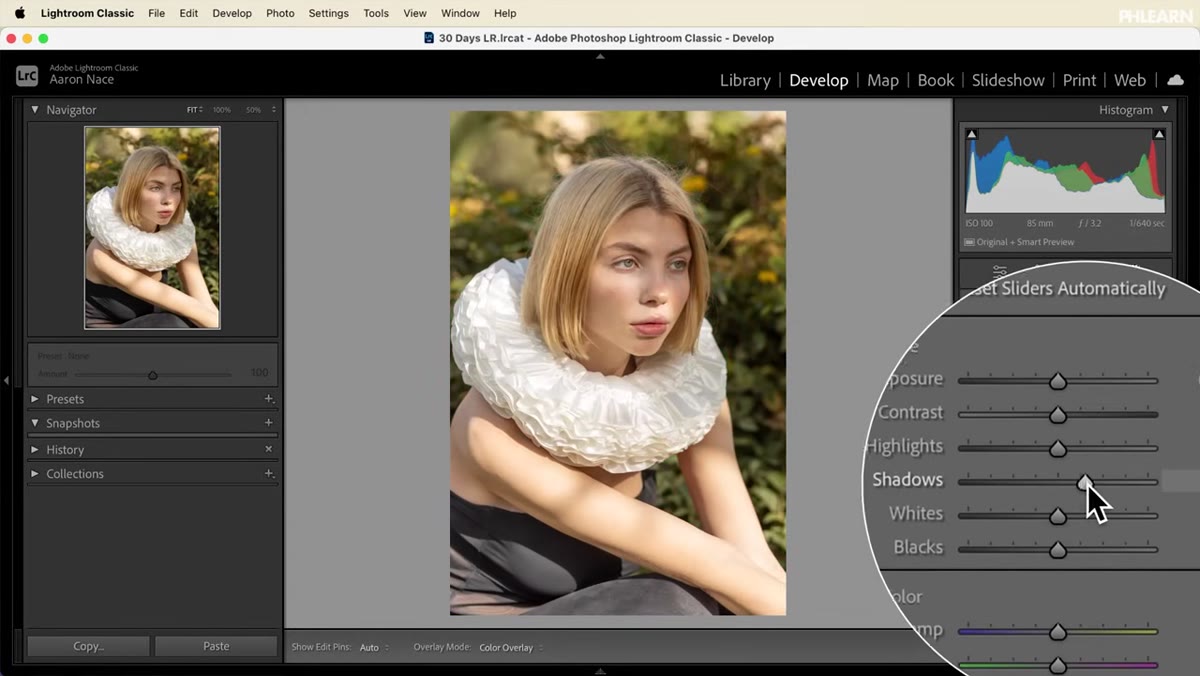
Task: Set Navigator zoom to 50%
Action: pyautogui.click(x=253, y=110)
